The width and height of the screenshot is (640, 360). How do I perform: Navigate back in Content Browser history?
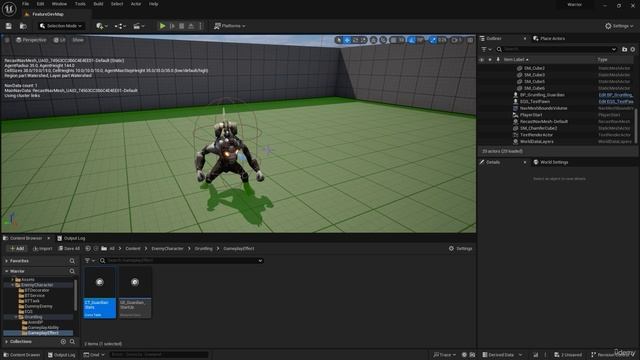88,249
